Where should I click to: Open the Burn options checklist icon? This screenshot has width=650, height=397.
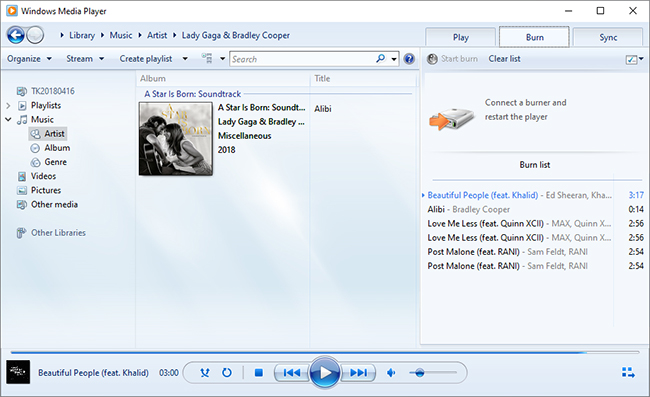pos(631,60)
